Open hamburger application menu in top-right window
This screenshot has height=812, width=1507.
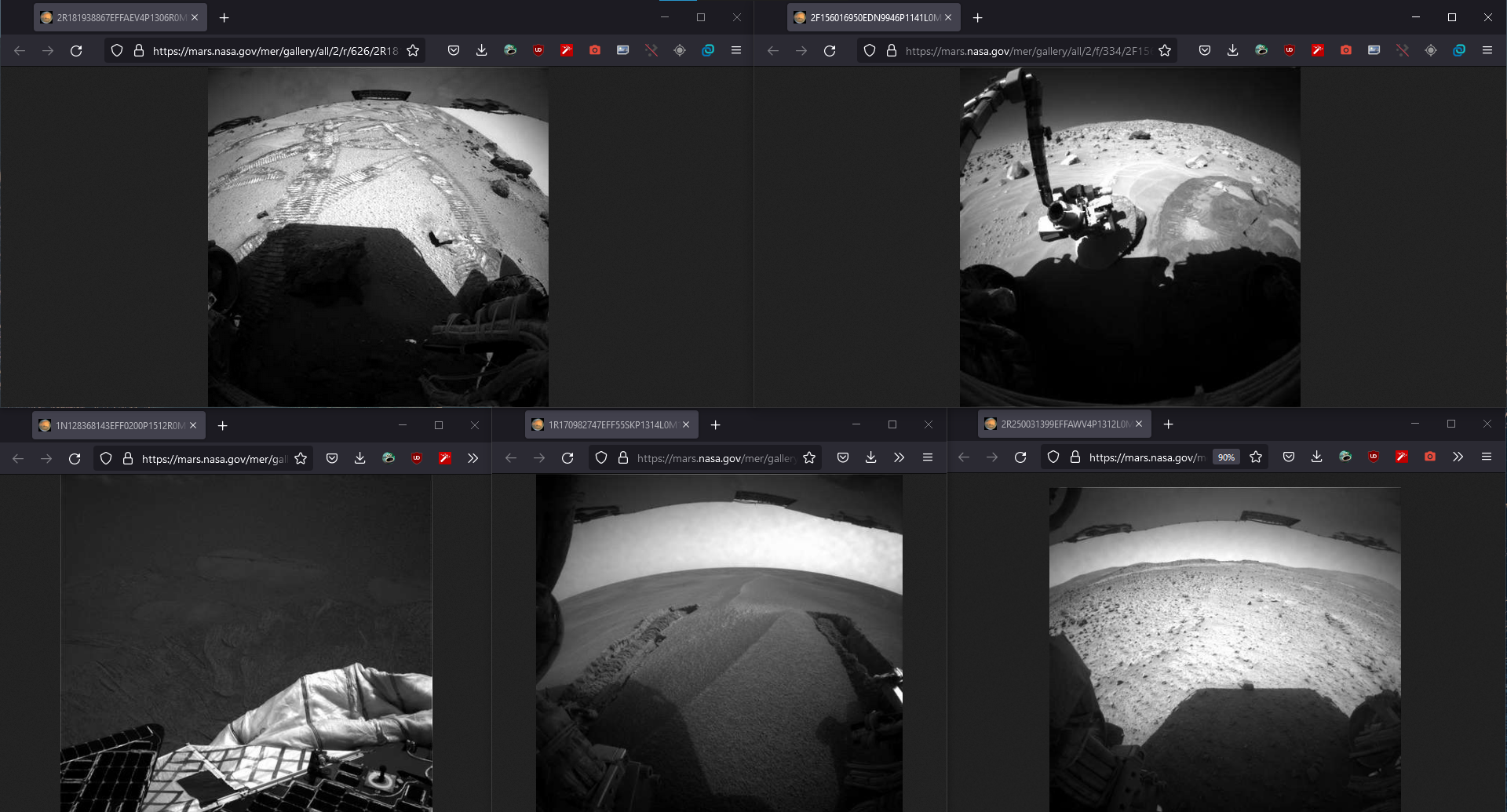pos(1487,50)
